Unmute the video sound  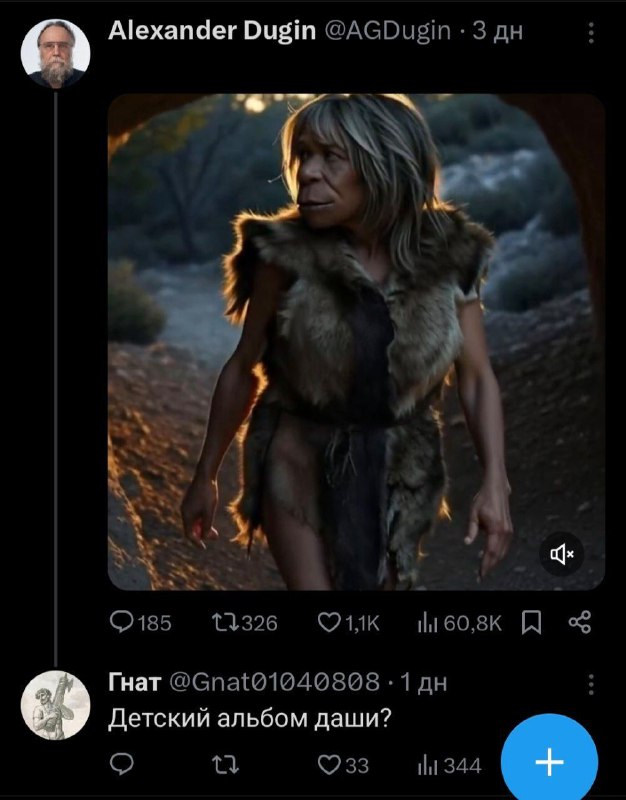561,553
